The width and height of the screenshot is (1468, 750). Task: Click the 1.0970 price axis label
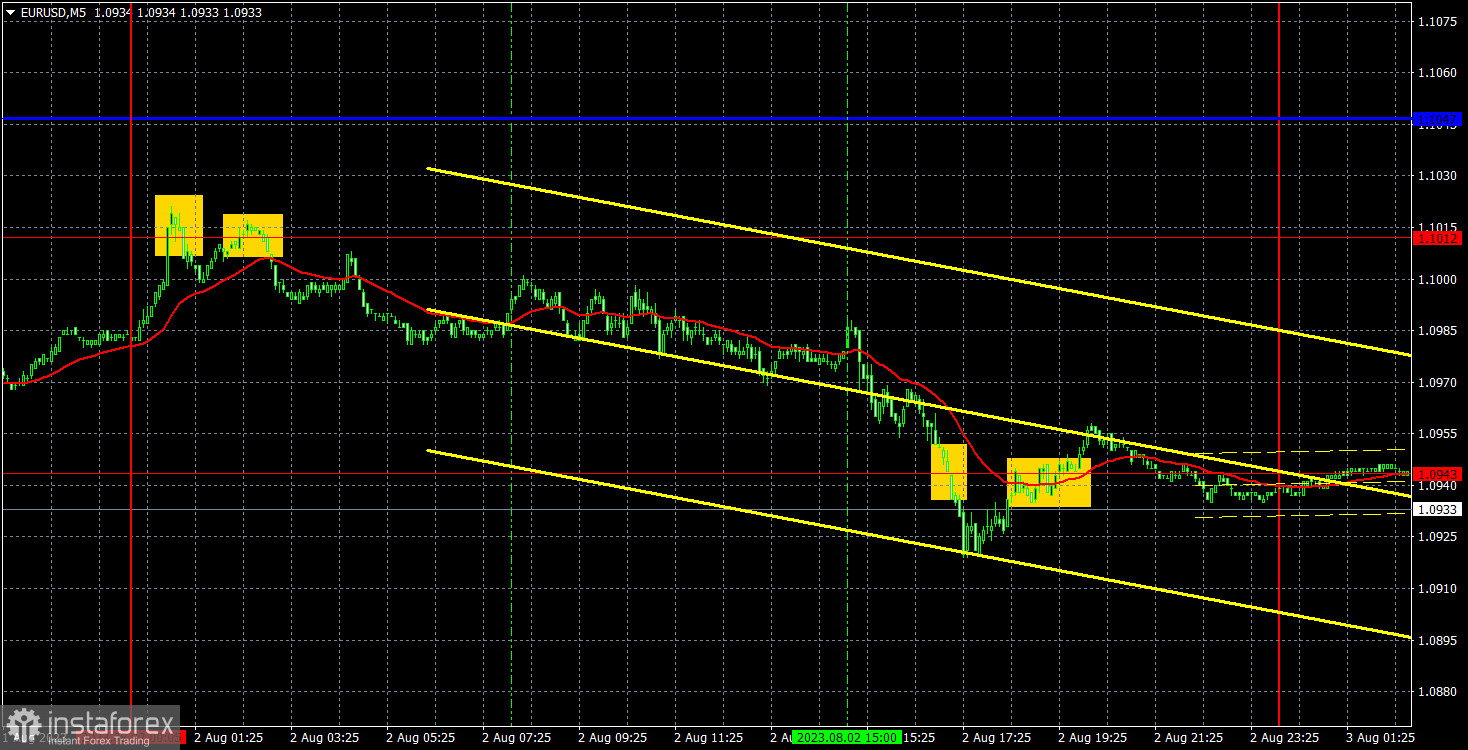[1438, 382]
